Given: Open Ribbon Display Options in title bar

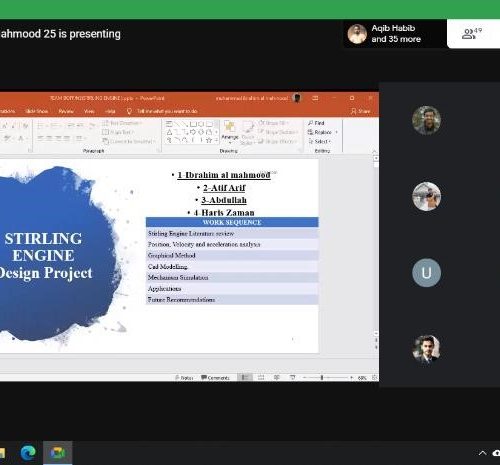Looking at the screenshot, I should click(x=315, y=98).
